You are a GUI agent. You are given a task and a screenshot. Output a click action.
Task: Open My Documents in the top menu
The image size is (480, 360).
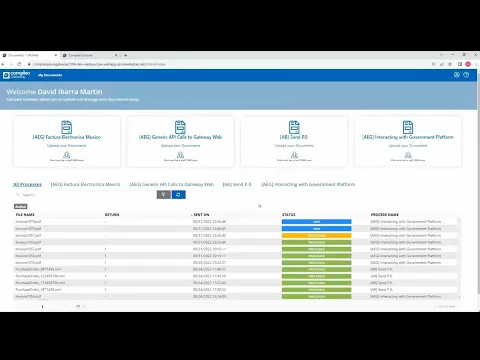[x=50, y=75]
